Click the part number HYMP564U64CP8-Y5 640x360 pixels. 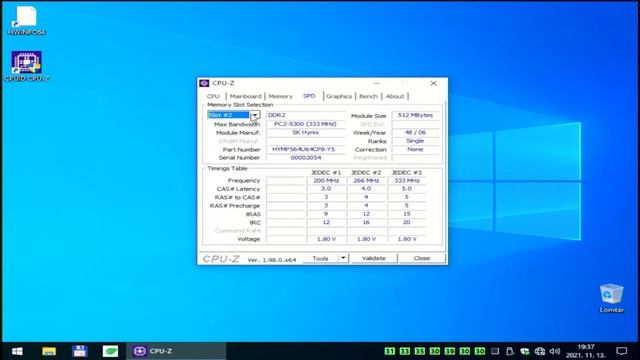tap(306, 149)
